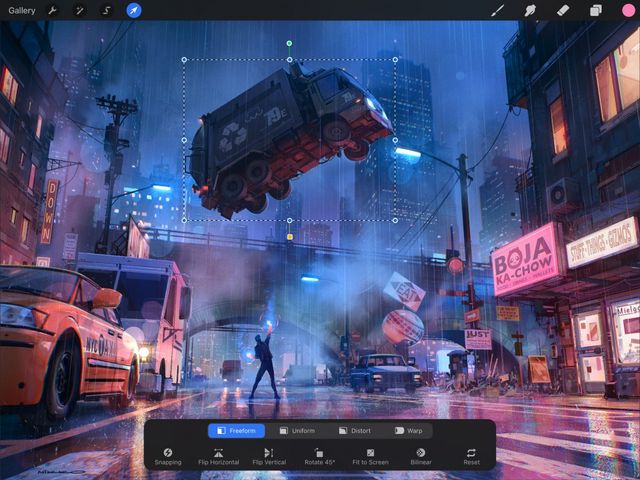Switch to Freeform transform mode
Image resolution: width=640 pixels, height=480 pixels.
[x=236, y=431]
